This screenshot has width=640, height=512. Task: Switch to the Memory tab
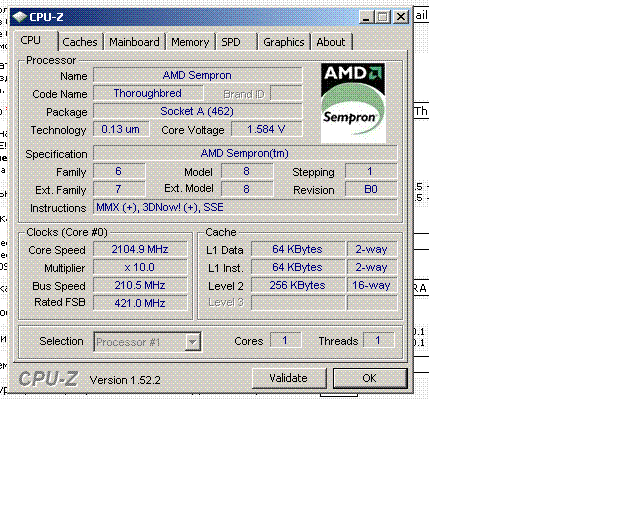pos(190,42)
